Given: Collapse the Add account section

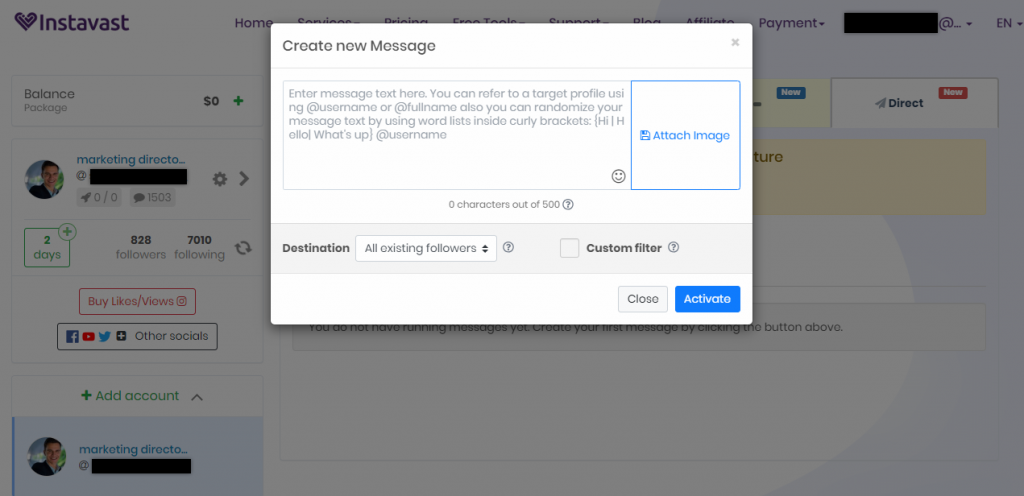Looking at the screenshot, I should point(197,396).
